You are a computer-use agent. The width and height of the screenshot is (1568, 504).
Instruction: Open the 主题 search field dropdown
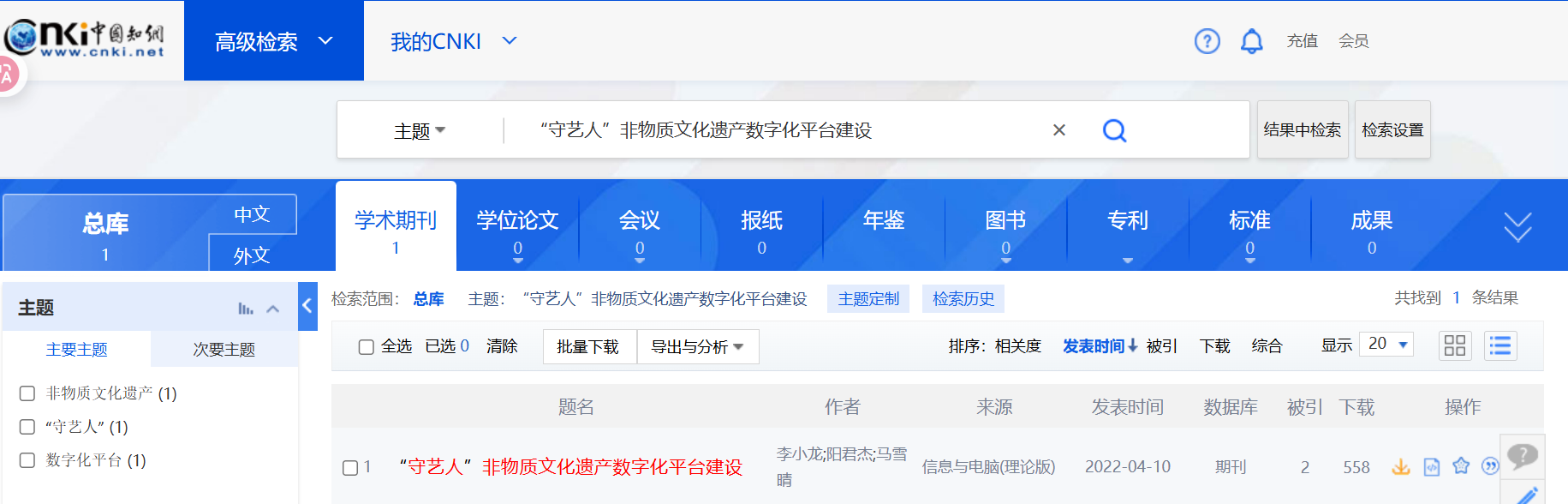[x=420, y=130]
